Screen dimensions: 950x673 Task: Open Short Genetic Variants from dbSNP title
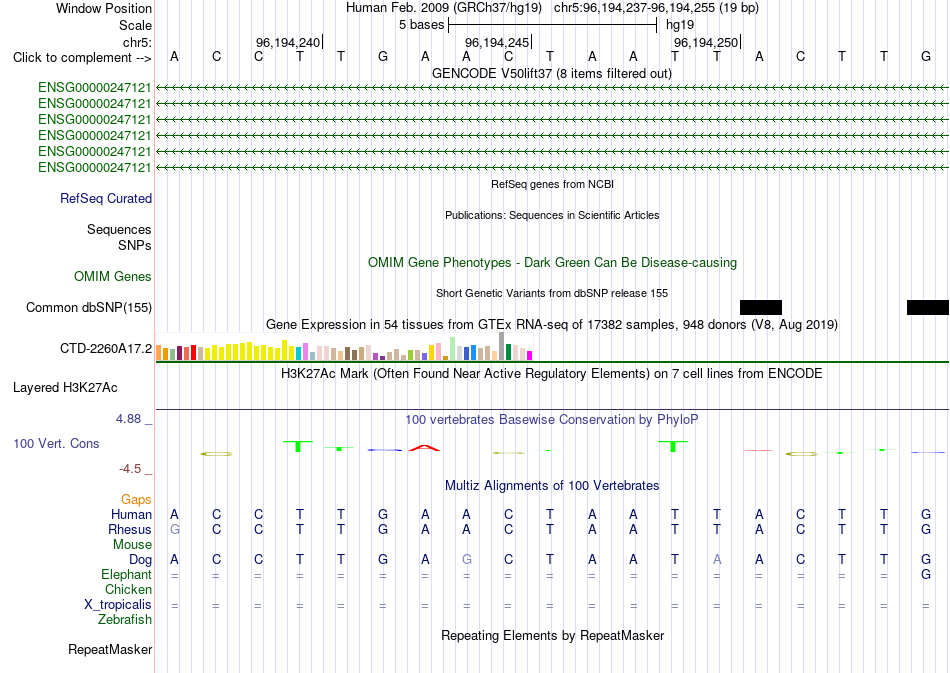click(x=552, y=293)
